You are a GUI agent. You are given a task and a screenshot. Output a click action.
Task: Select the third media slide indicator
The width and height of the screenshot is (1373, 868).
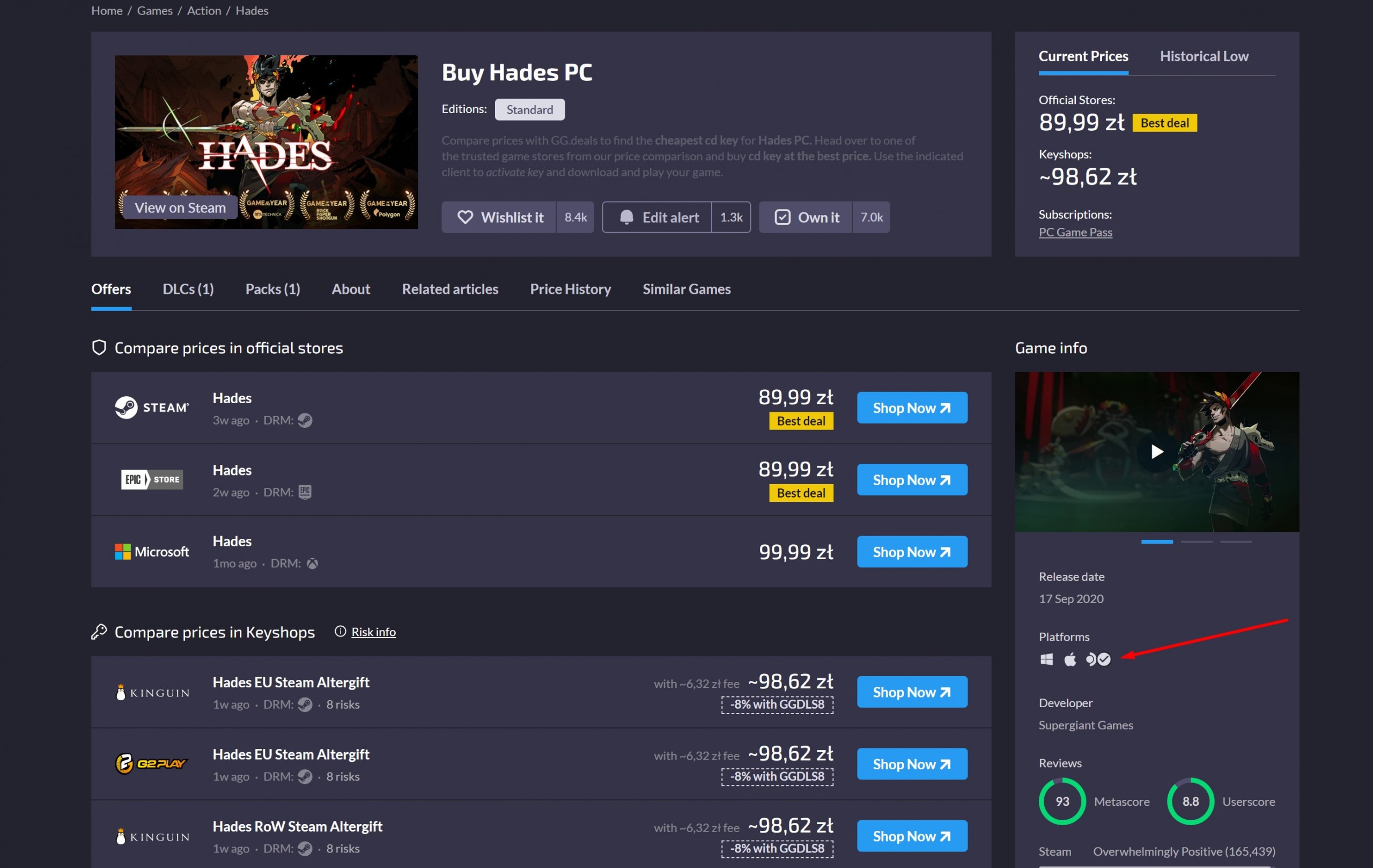[1236, 542]
